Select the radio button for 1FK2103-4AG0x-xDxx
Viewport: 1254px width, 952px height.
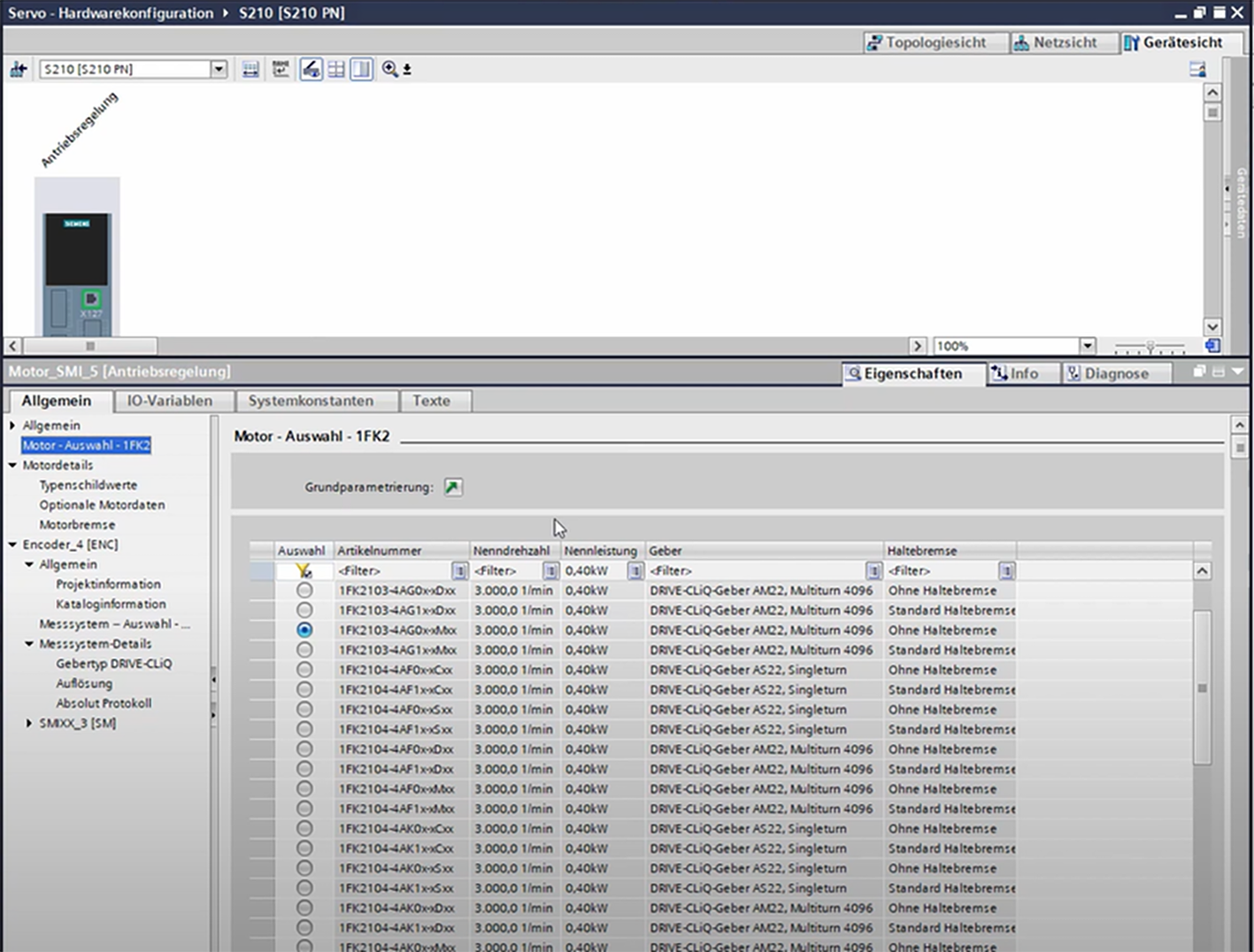[x=304, y=590]
